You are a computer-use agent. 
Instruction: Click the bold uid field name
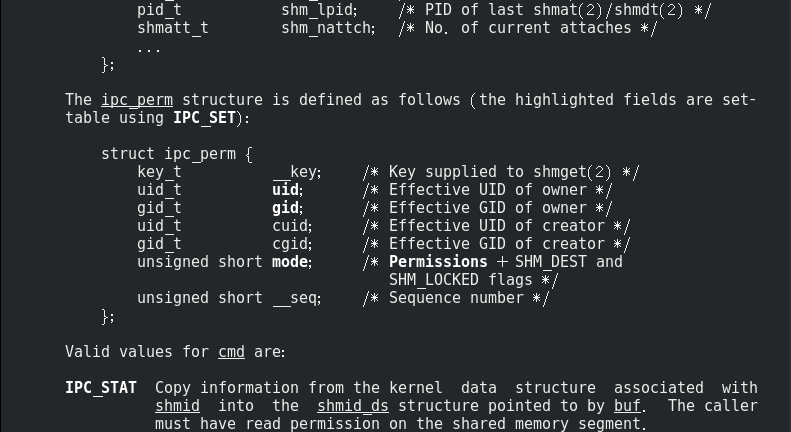pos(285,190)
